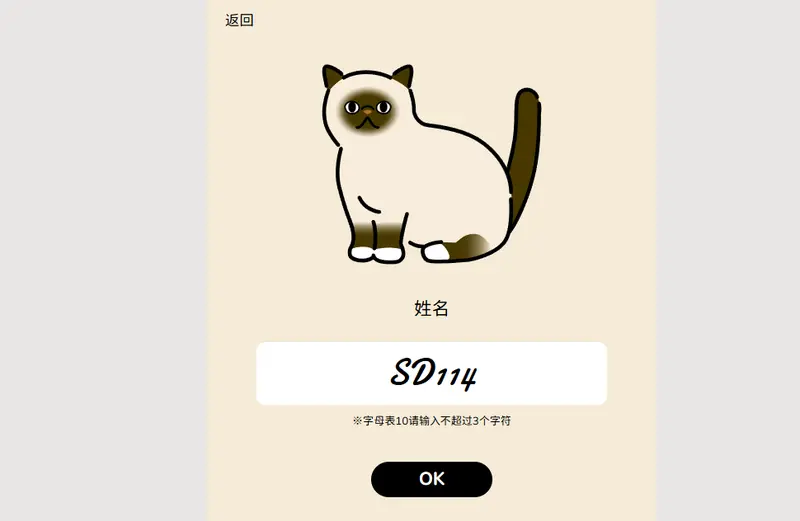Focus the name input field showing SD114
This screenshot has height=521, width=800.
432,374
